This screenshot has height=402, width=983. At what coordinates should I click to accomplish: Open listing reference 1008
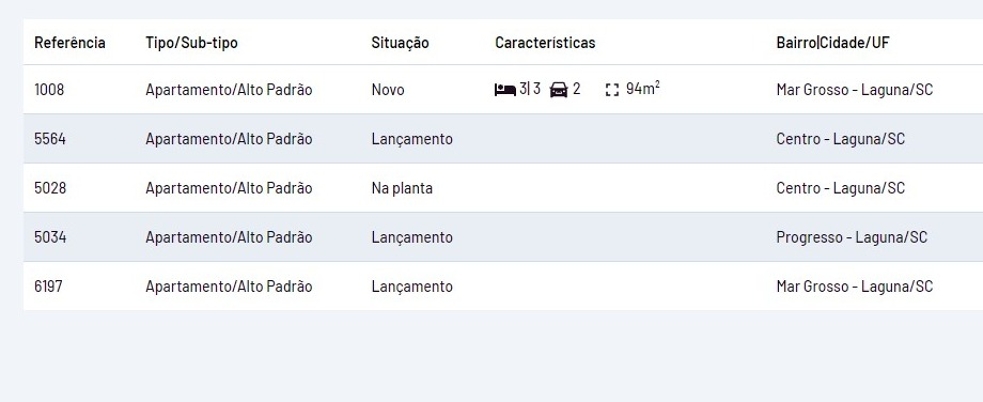(49, 90)
